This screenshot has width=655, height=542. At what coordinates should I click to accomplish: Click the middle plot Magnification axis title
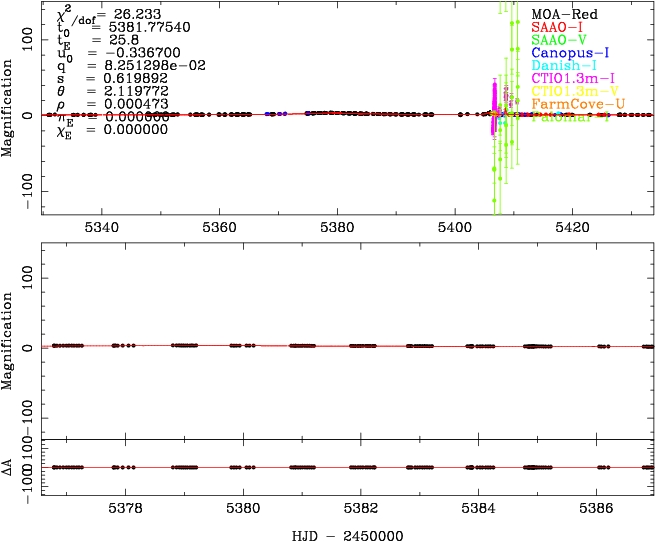[x=8, y=341]
